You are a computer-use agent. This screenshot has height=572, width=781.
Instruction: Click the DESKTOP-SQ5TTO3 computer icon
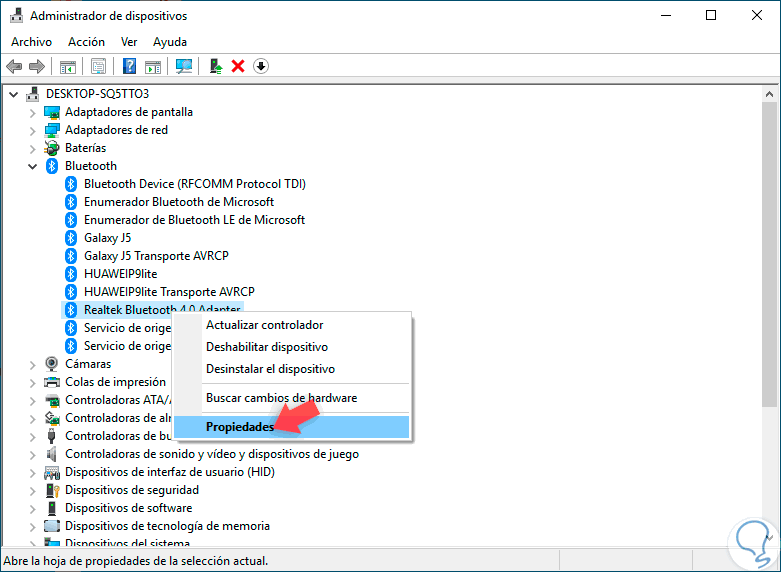(x=32, y=94)
